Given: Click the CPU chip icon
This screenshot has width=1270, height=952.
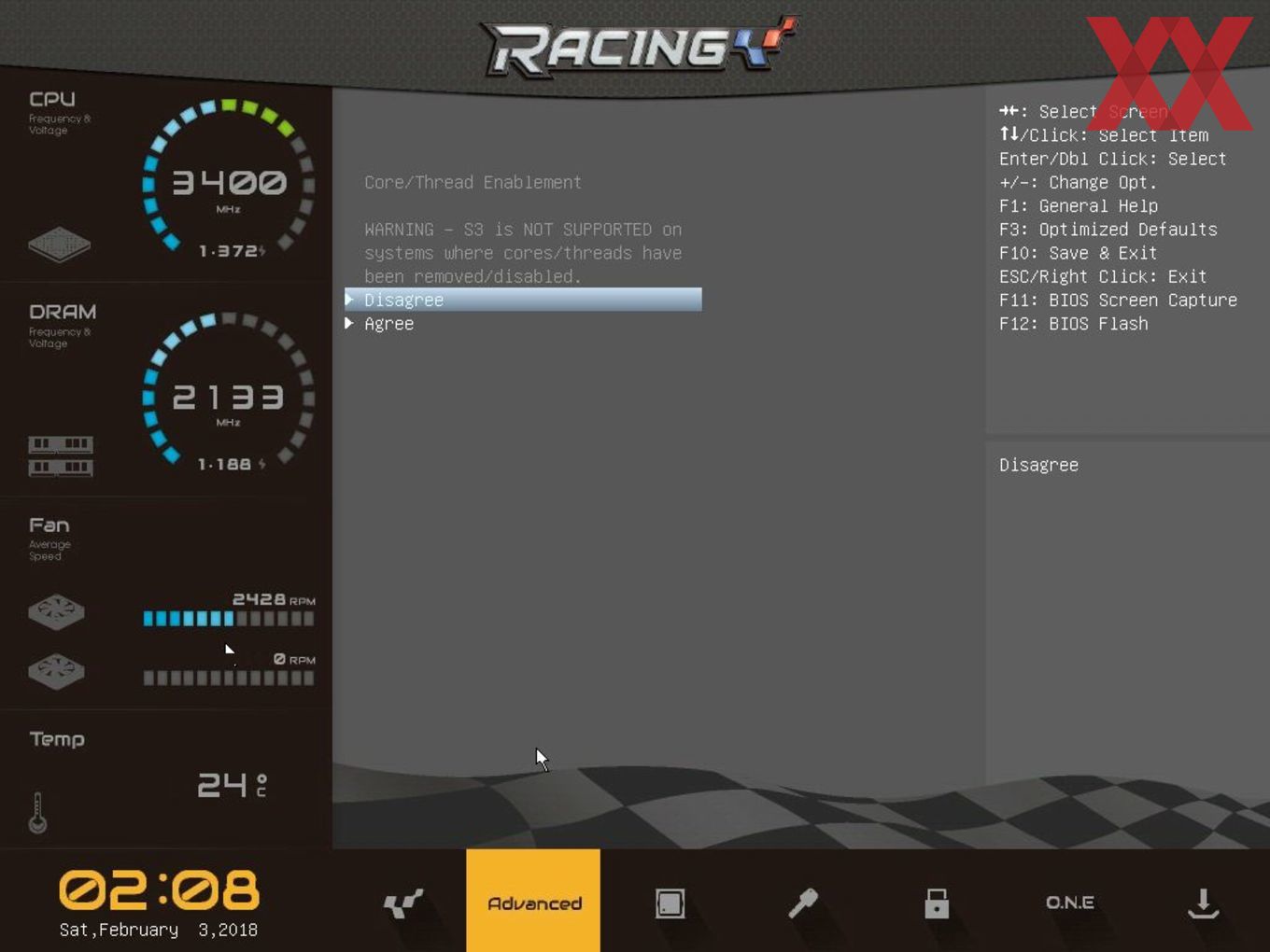Looking at the screenshot, I should click(59, 245).
